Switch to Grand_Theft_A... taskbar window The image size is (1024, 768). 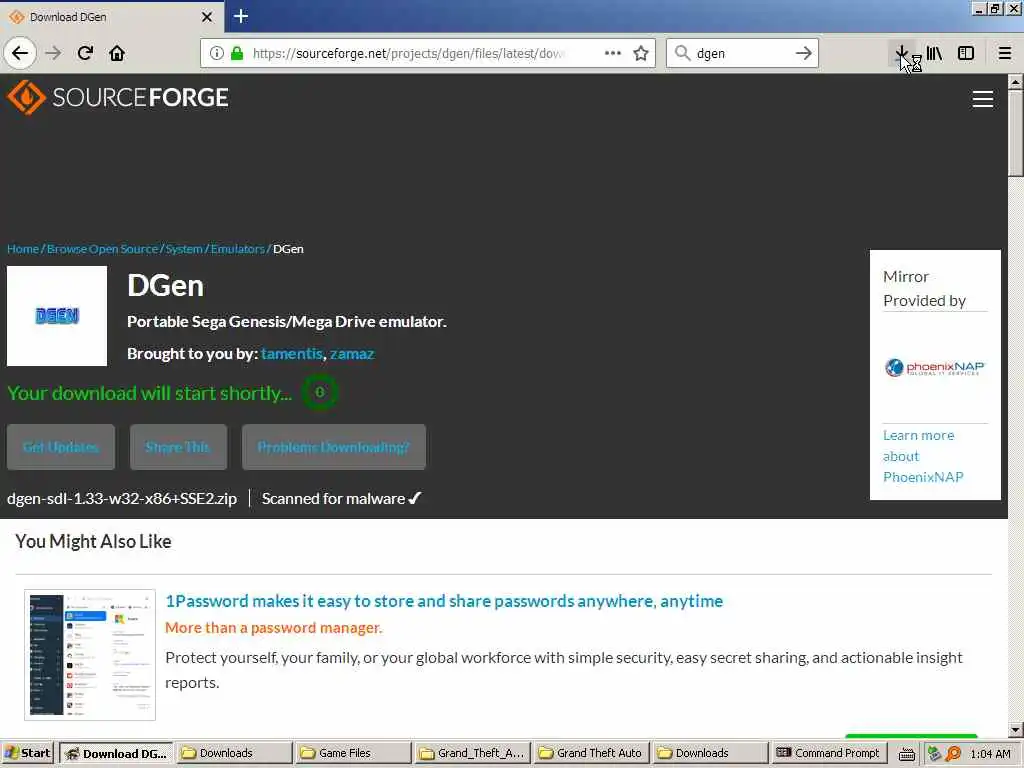click(x=473, y=753)
